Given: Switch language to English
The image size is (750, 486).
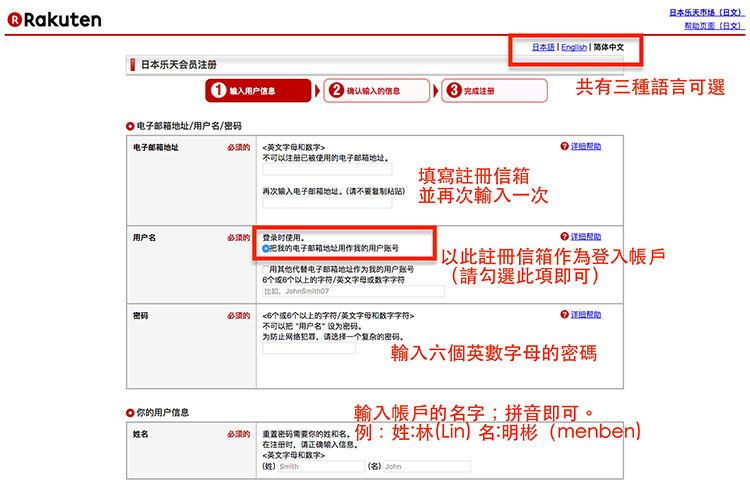Looking at the screenshot, I should [574, 47].
